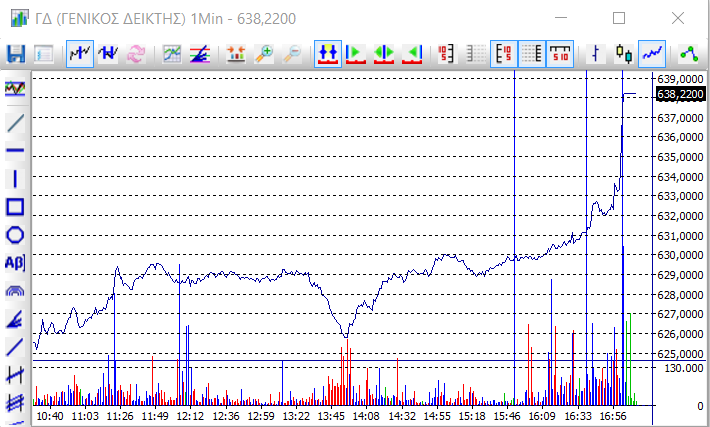Click the pink refresh arrows icon
Image resolution: width=710 pixels, height=427 pixels.
point(136,54)
